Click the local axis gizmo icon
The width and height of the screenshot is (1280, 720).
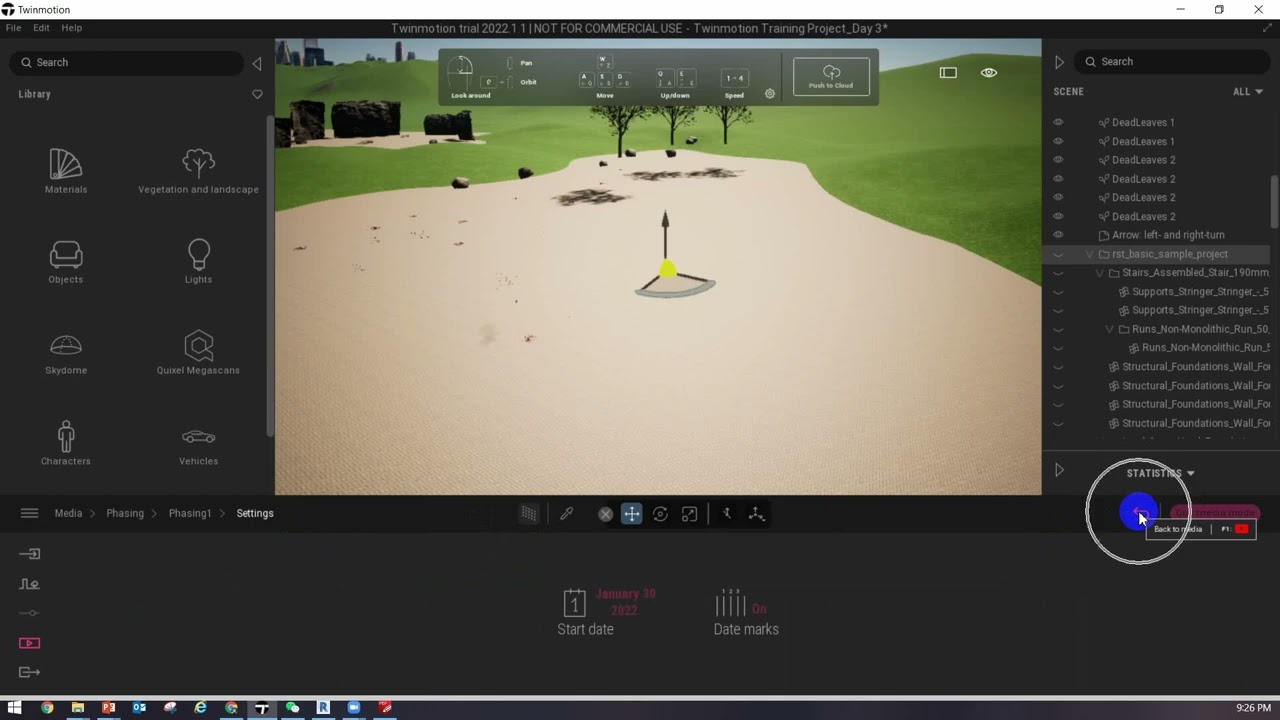tap(757, 513)
